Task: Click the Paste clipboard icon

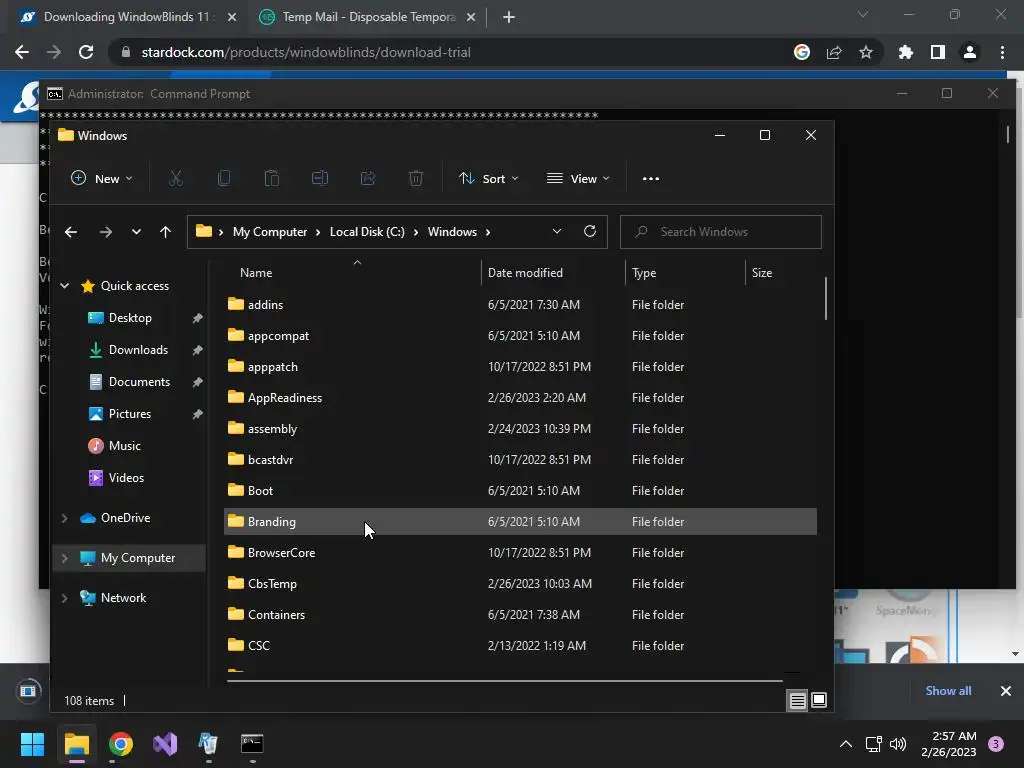Action: point(272,178)
